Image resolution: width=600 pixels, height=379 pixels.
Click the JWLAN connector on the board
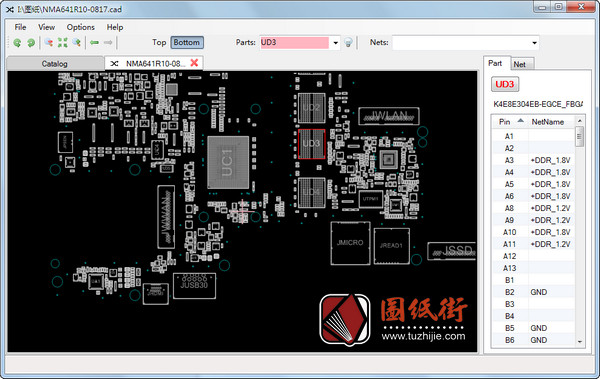click(389, 116)
